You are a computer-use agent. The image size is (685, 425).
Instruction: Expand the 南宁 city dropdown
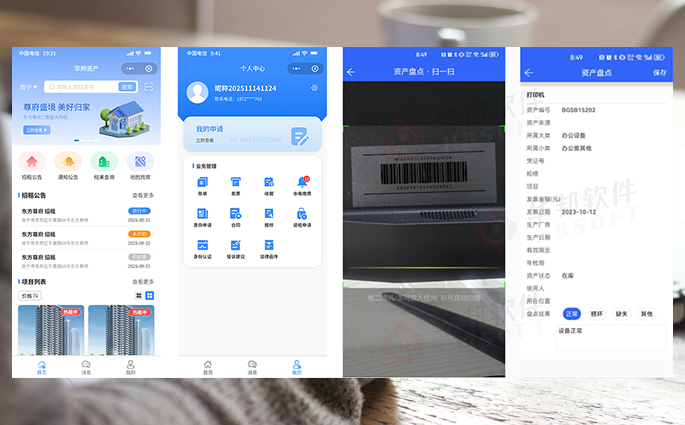30,87
